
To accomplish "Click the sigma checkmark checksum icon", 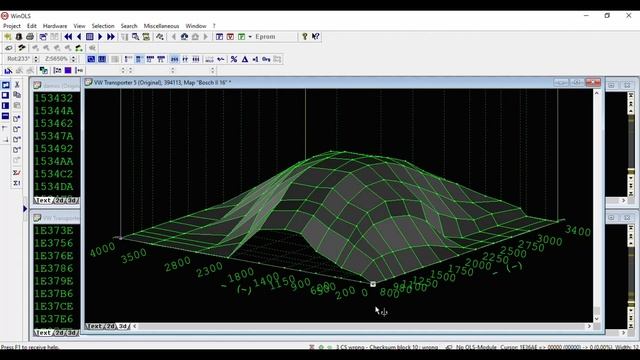I will [17, 173].
